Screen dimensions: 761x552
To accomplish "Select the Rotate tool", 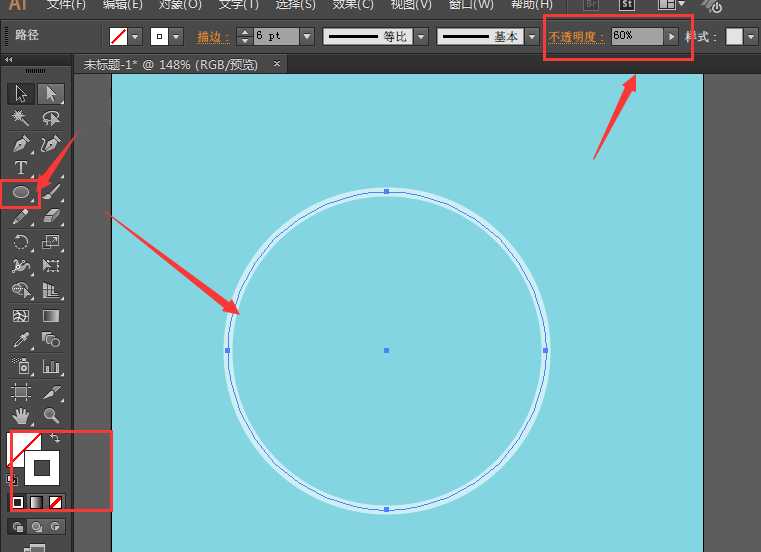I will (21, 242).
